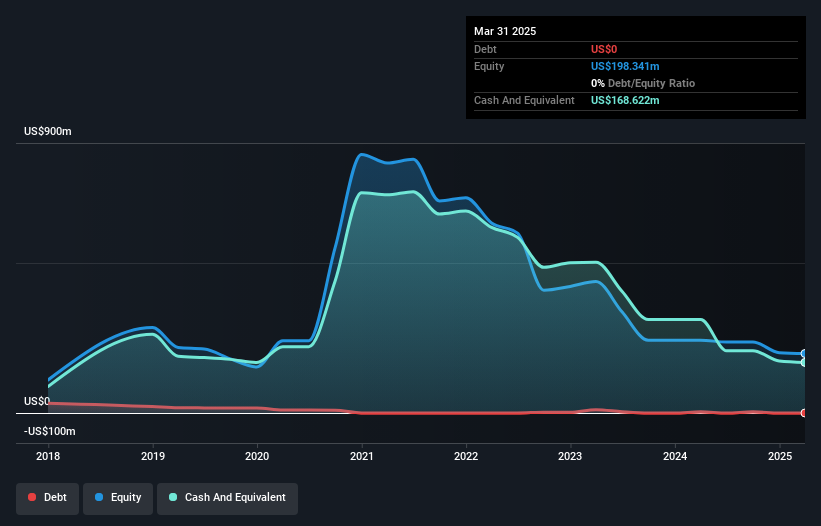Viewport: 821px width, 526px height.
Task: Click the red Debt legend dot
Action: pyautogui.click(x=32, y=497)
